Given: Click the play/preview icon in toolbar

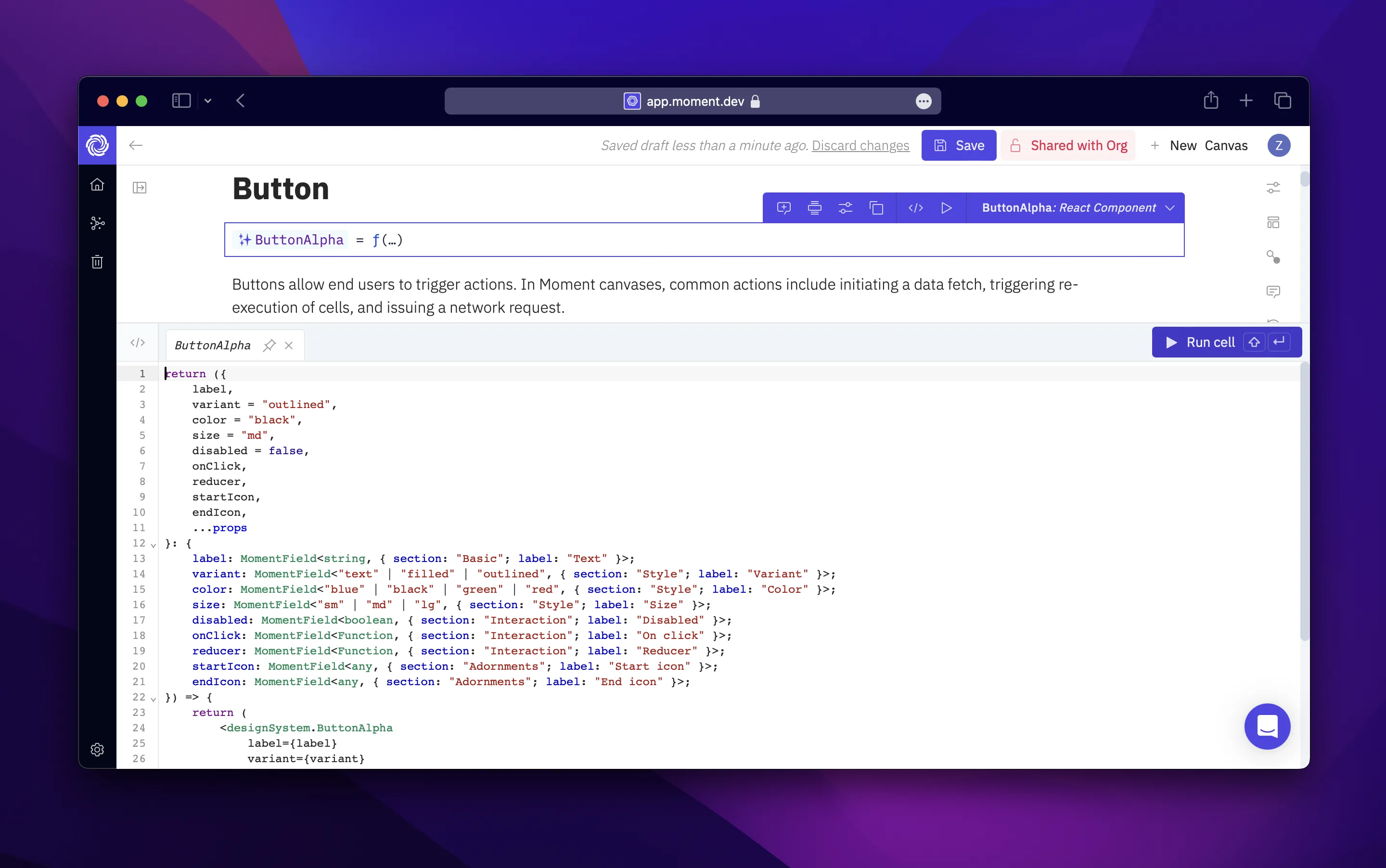Looking at the screenshot, I should pyautogui.click(x=945, y=207).
